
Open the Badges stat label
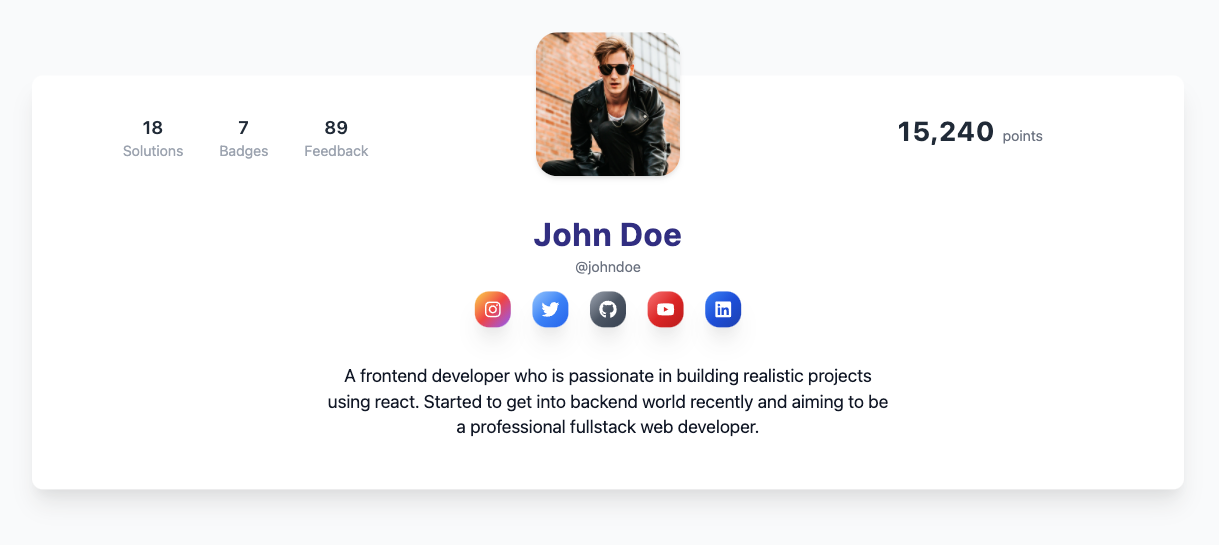tap(243, 151)
